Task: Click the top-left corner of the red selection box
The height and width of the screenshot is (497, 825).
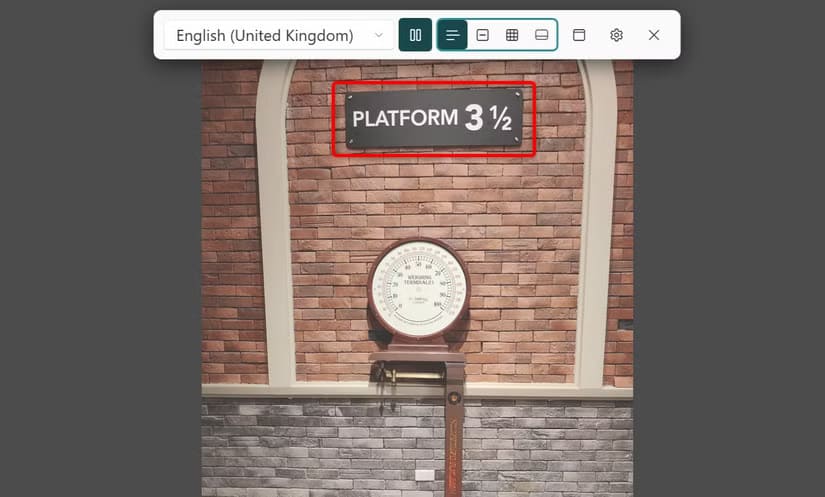Action: coord(334,83)
